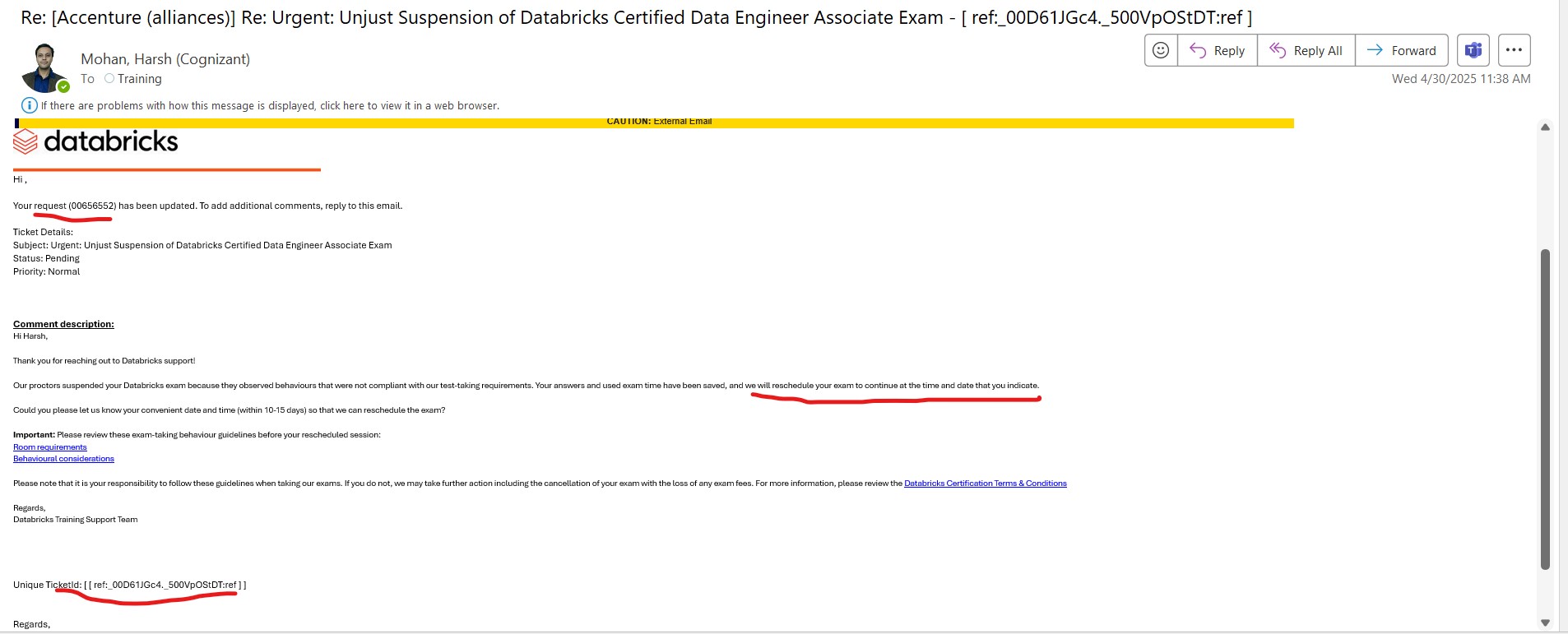
Task: Click the 'Status: Pending' line
Action: [46, 258]
